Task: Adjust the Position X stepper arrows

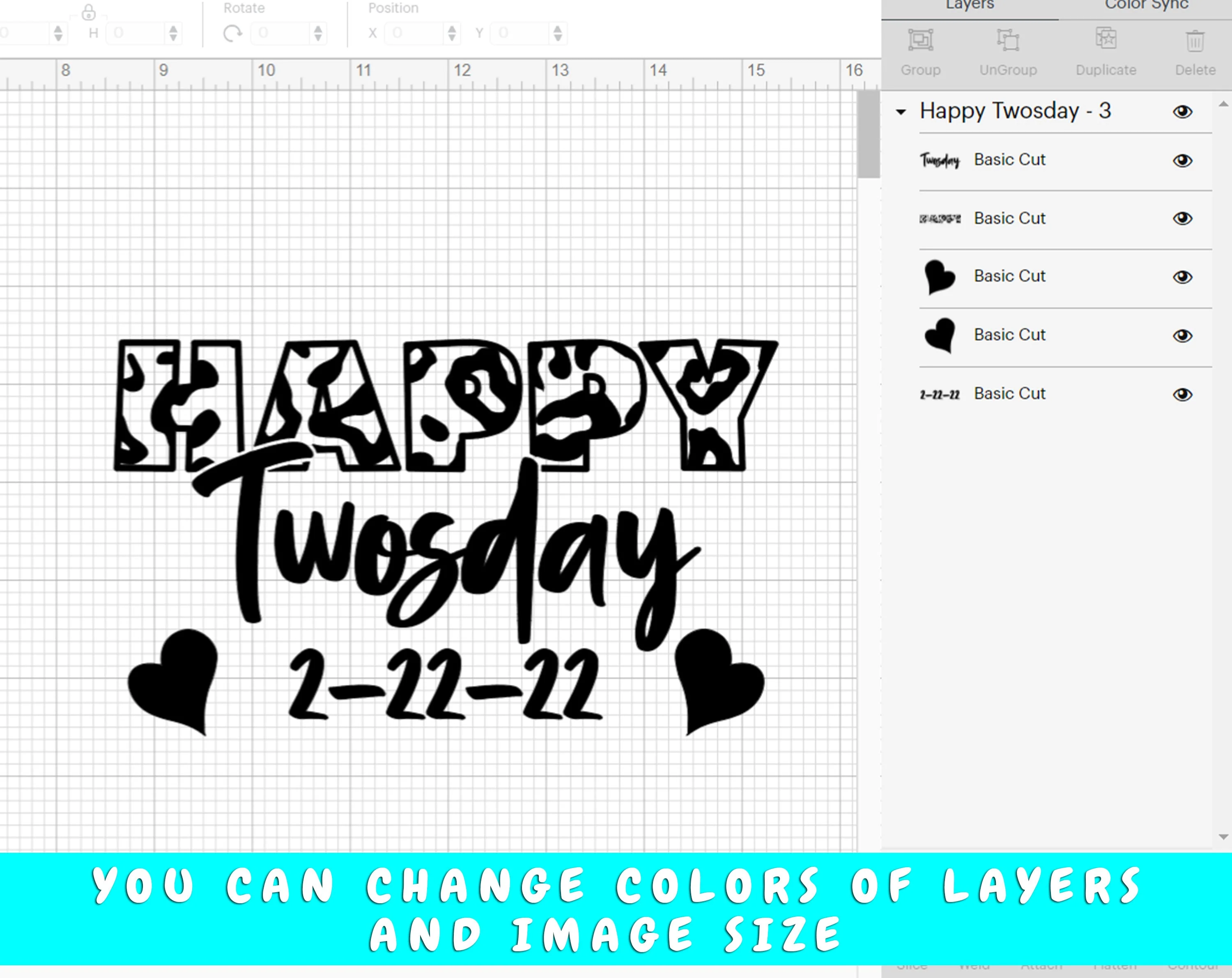Action: click(452, 33)
